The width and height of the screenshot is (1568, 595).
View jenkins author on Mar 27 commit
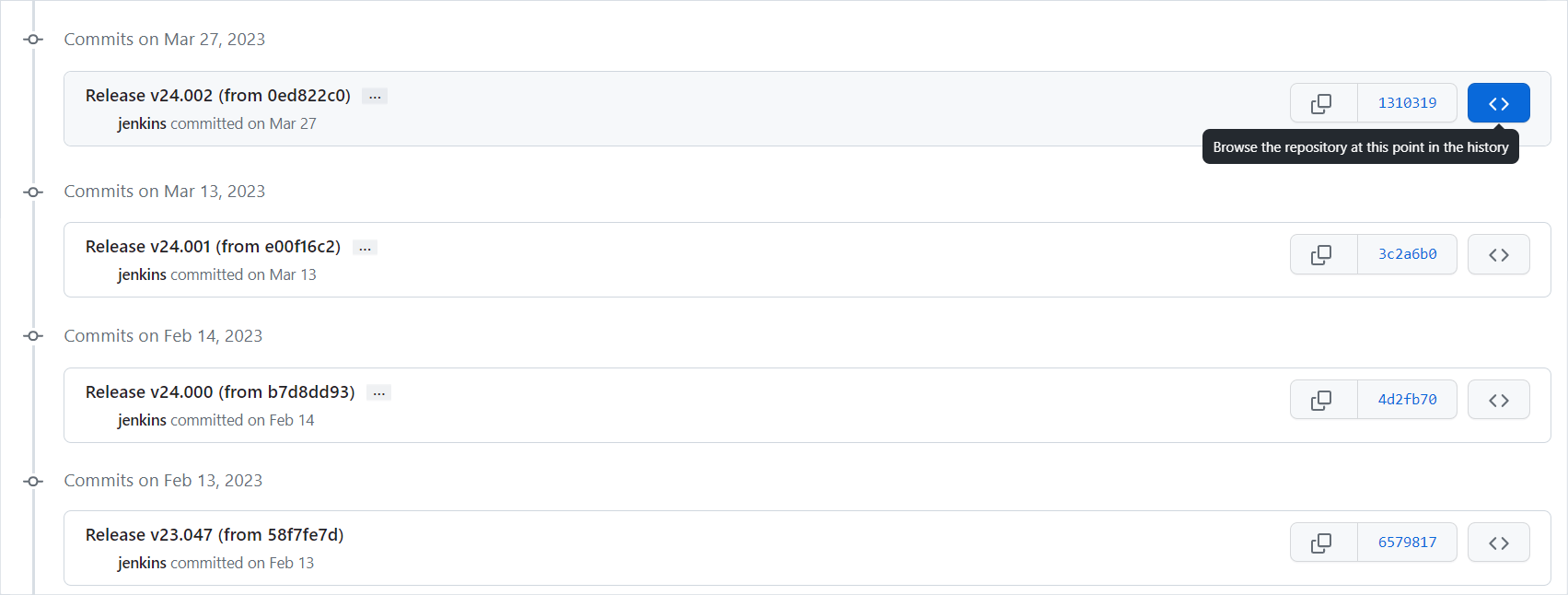142,123
